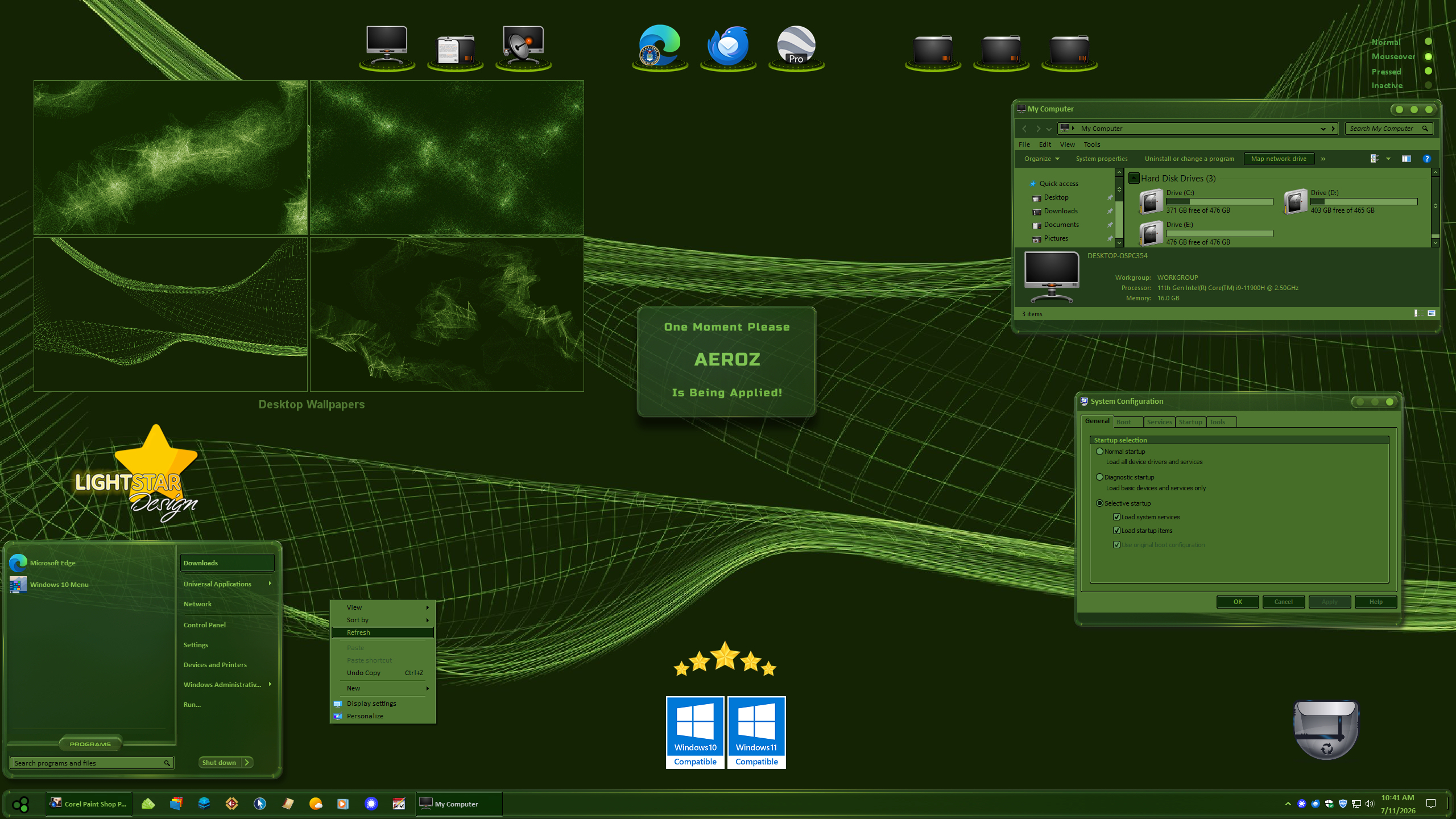Open the address bar dropdown arrow
This screenshot has height=819, width=1456.
pyautogui.click(x=1323, y=129)
